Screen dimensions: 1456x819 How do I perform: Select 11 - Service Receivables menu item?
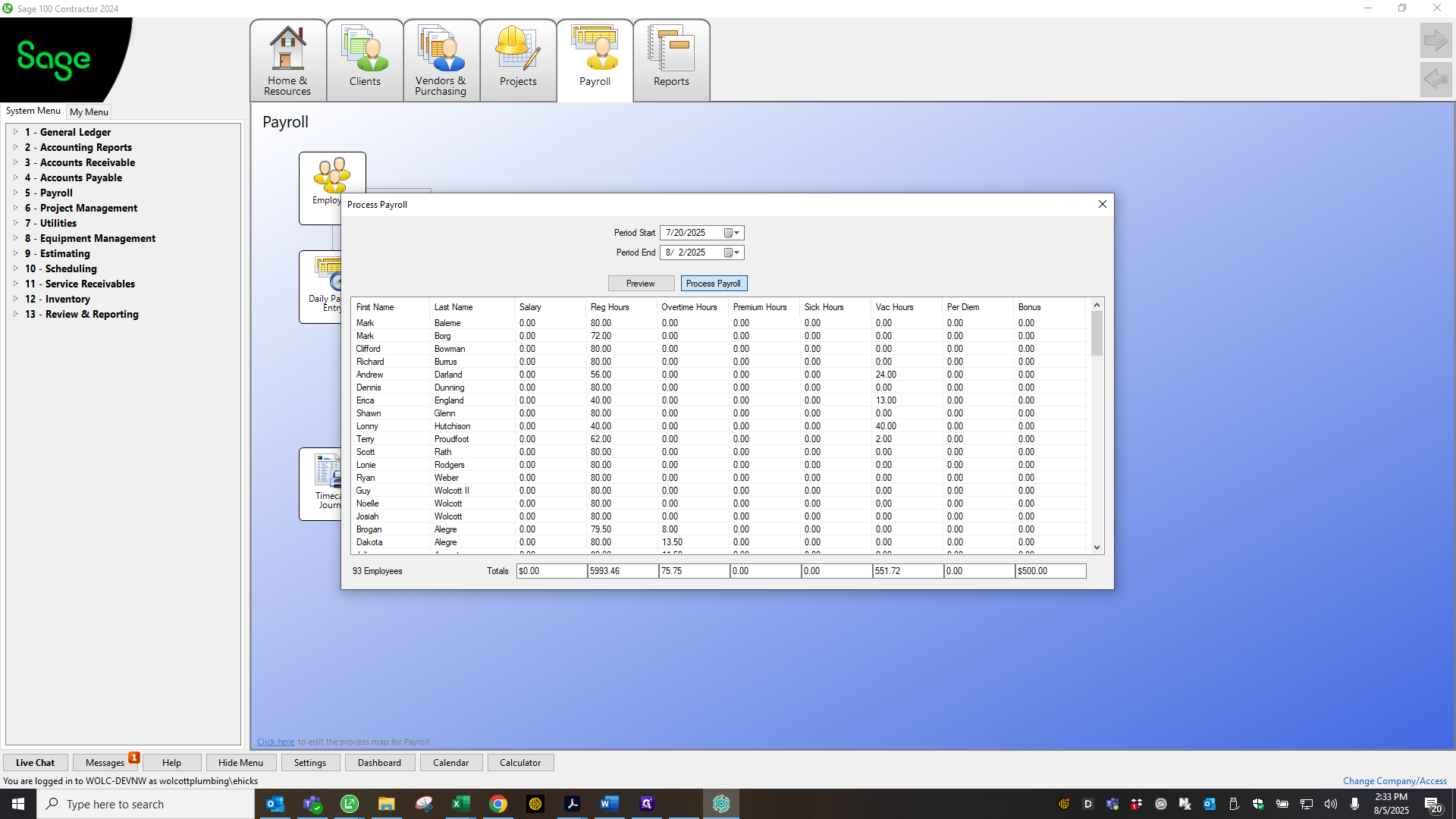click(80, 284)
